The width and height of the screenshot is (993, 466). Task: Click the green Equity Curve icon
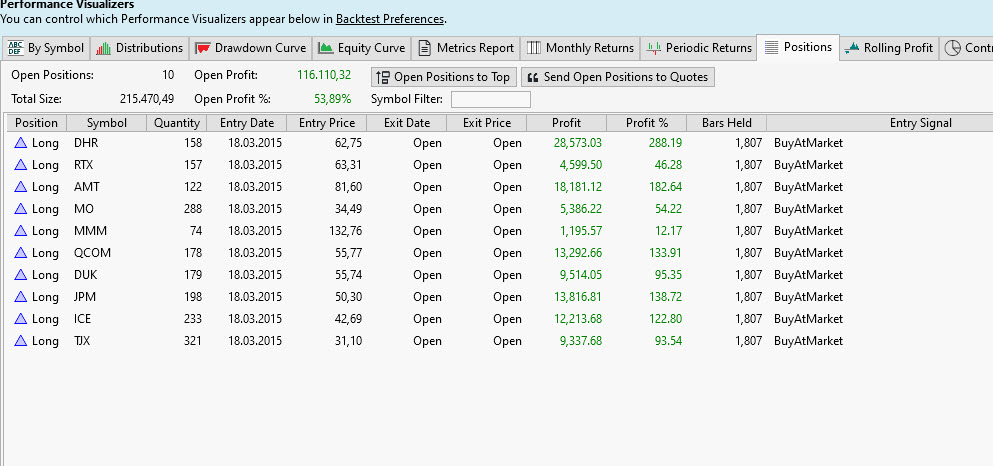[325, 48]
